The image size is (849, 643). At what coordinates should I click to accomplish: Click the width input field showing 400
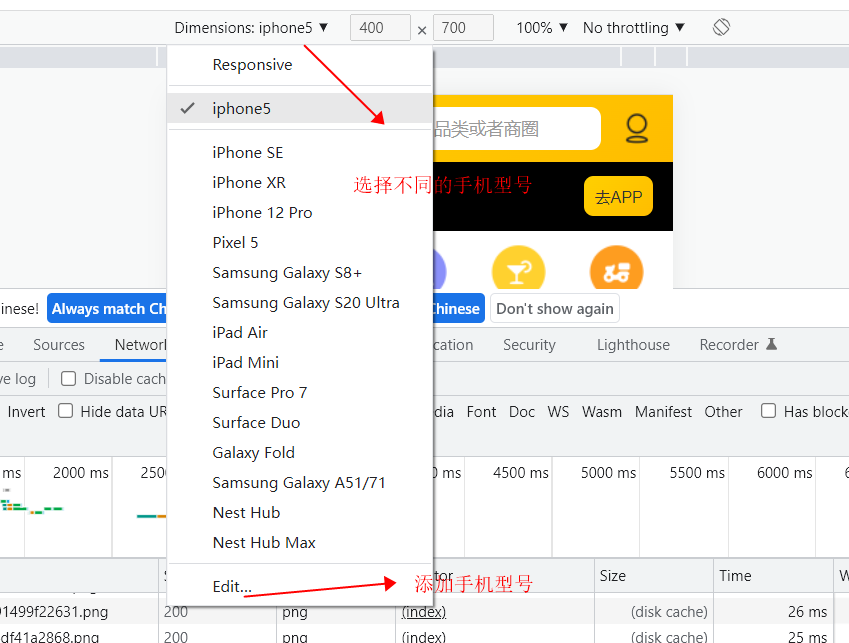click(x=380, y=28)
